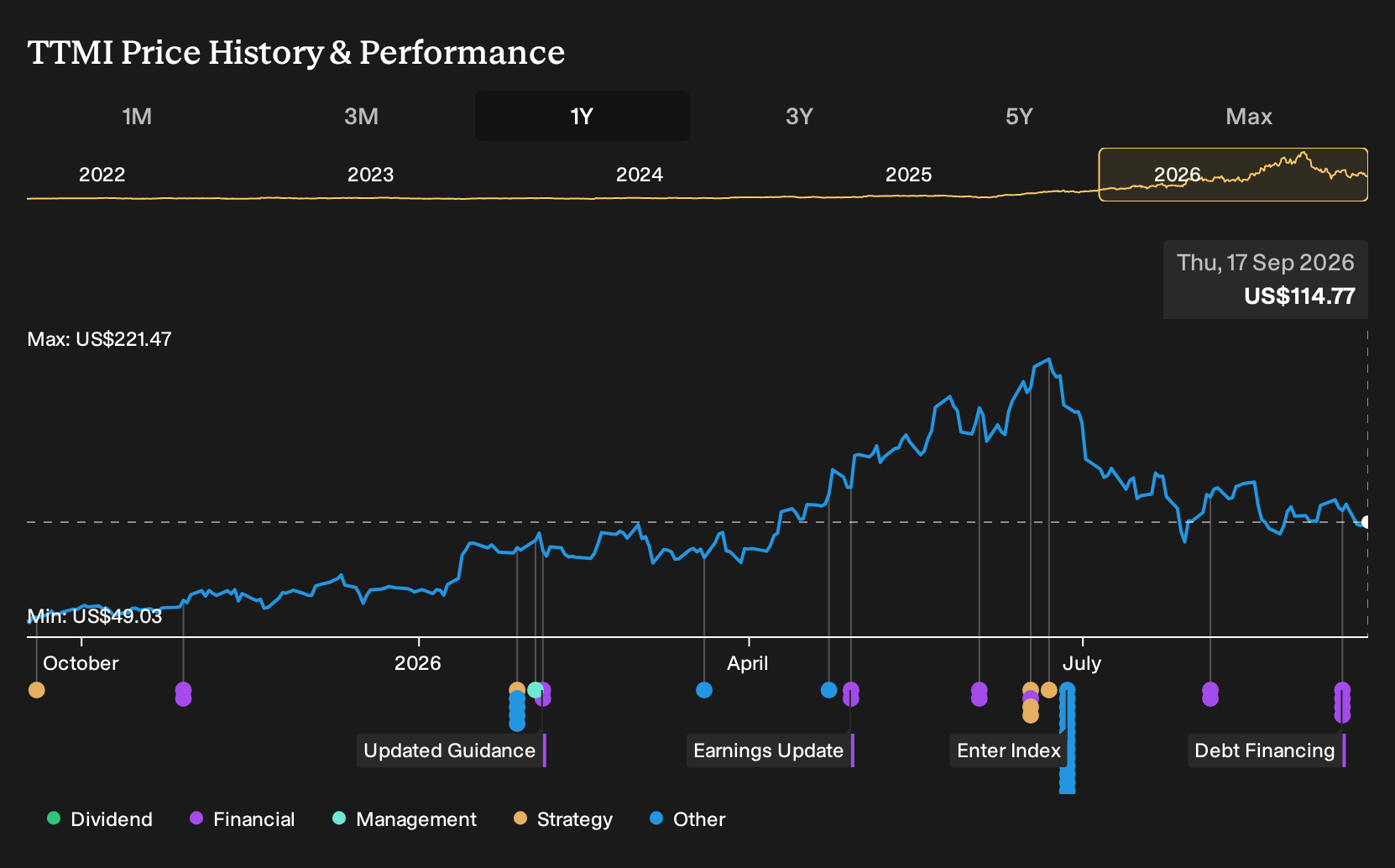This screenshot has height=868, width=1395.
Task: Click the tall blue event stack near July
Action: click(1067, 739)
